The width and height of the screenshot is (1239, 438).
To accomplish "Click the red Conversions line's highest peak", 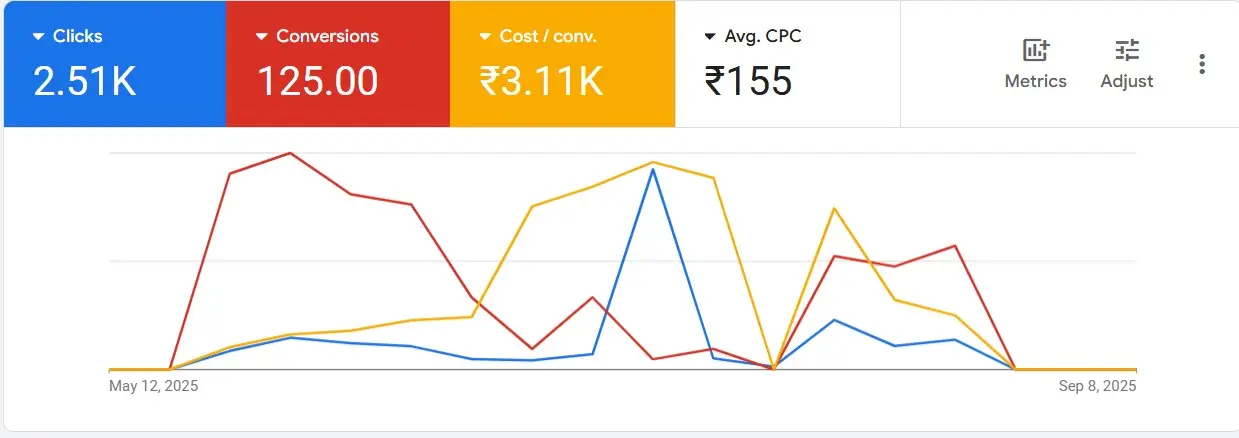I will [x=290, y=153].
